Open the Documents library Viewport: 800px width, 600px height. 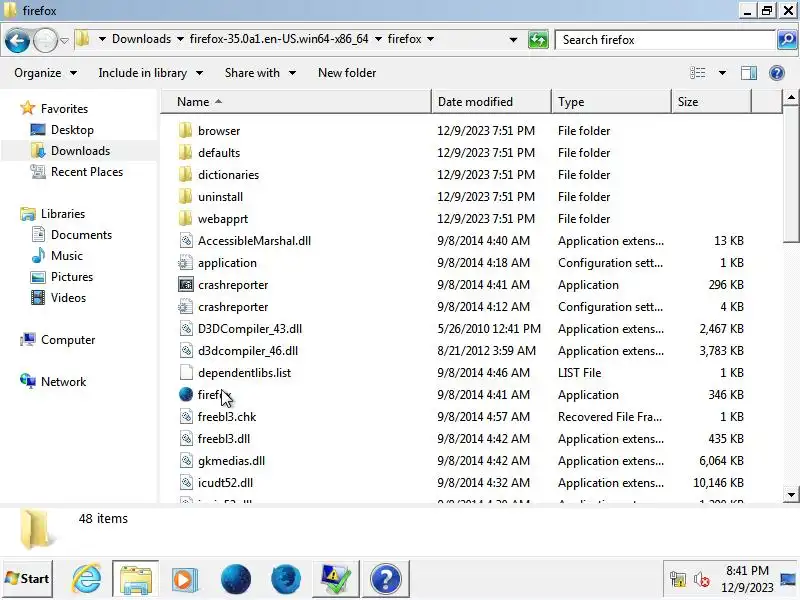click(81, 235)
